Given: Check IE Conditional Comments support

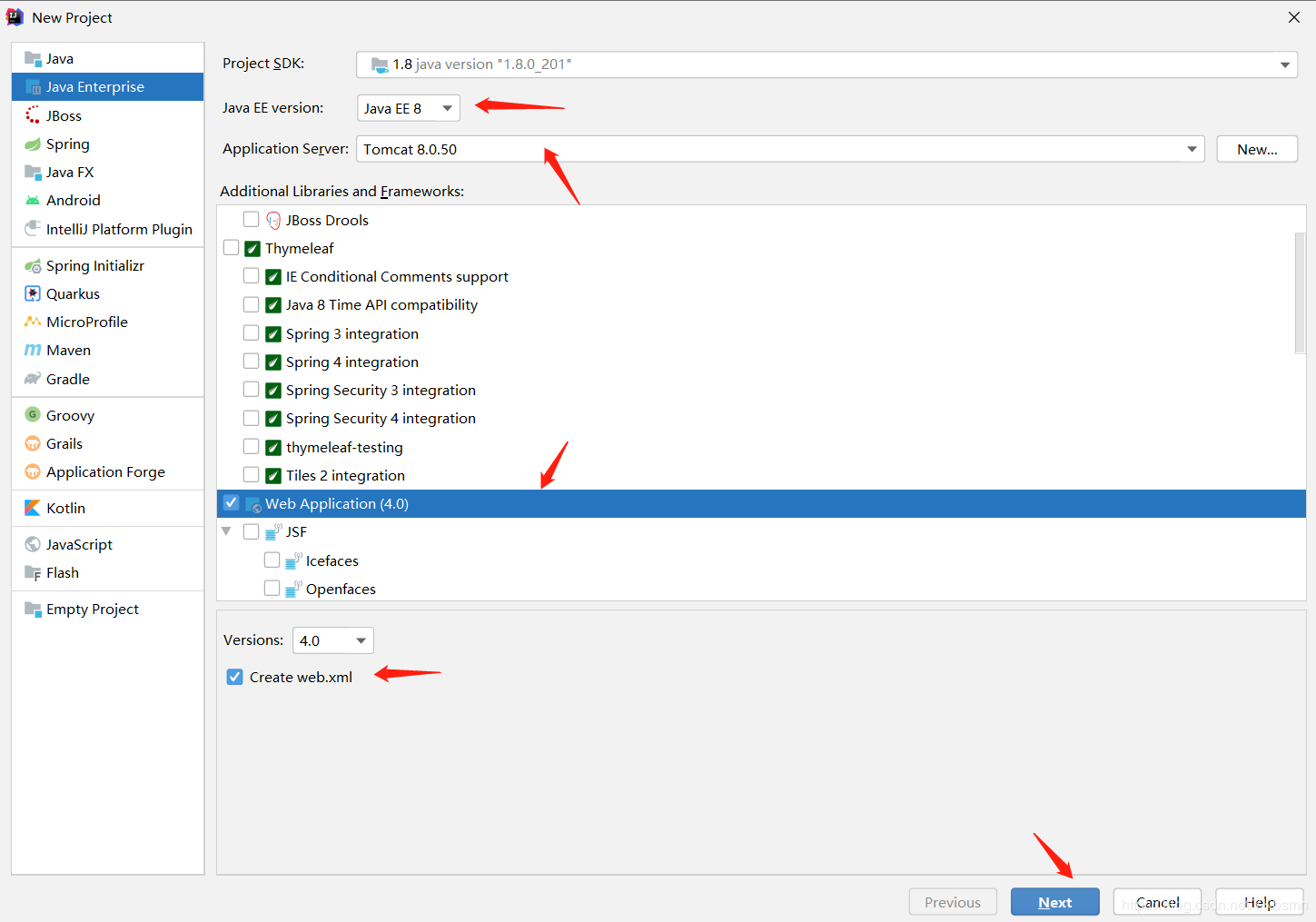Looking at the screenshot, I should pos(252,276).
